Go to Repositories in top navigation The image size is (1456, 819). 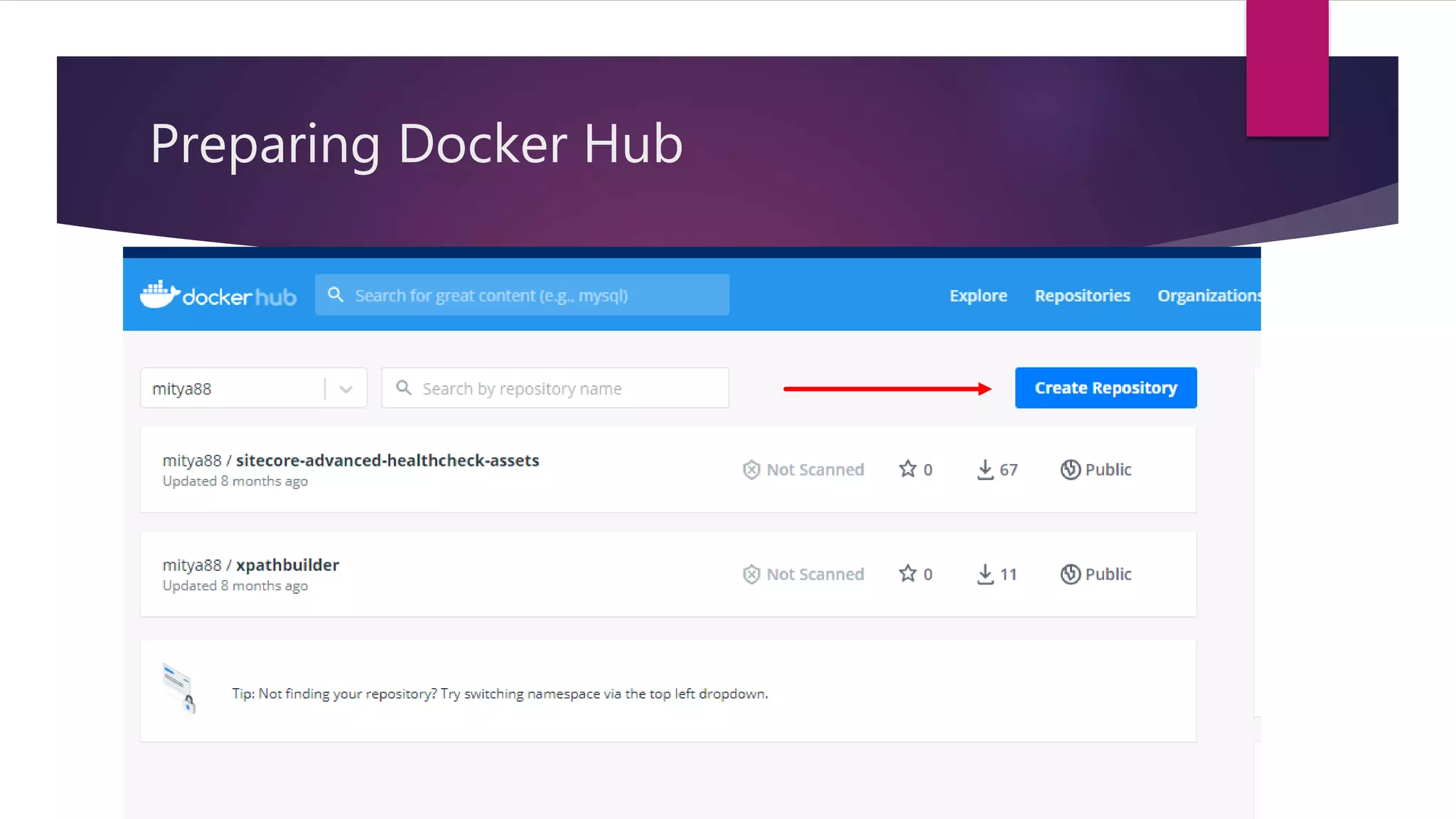[1082, 295]
